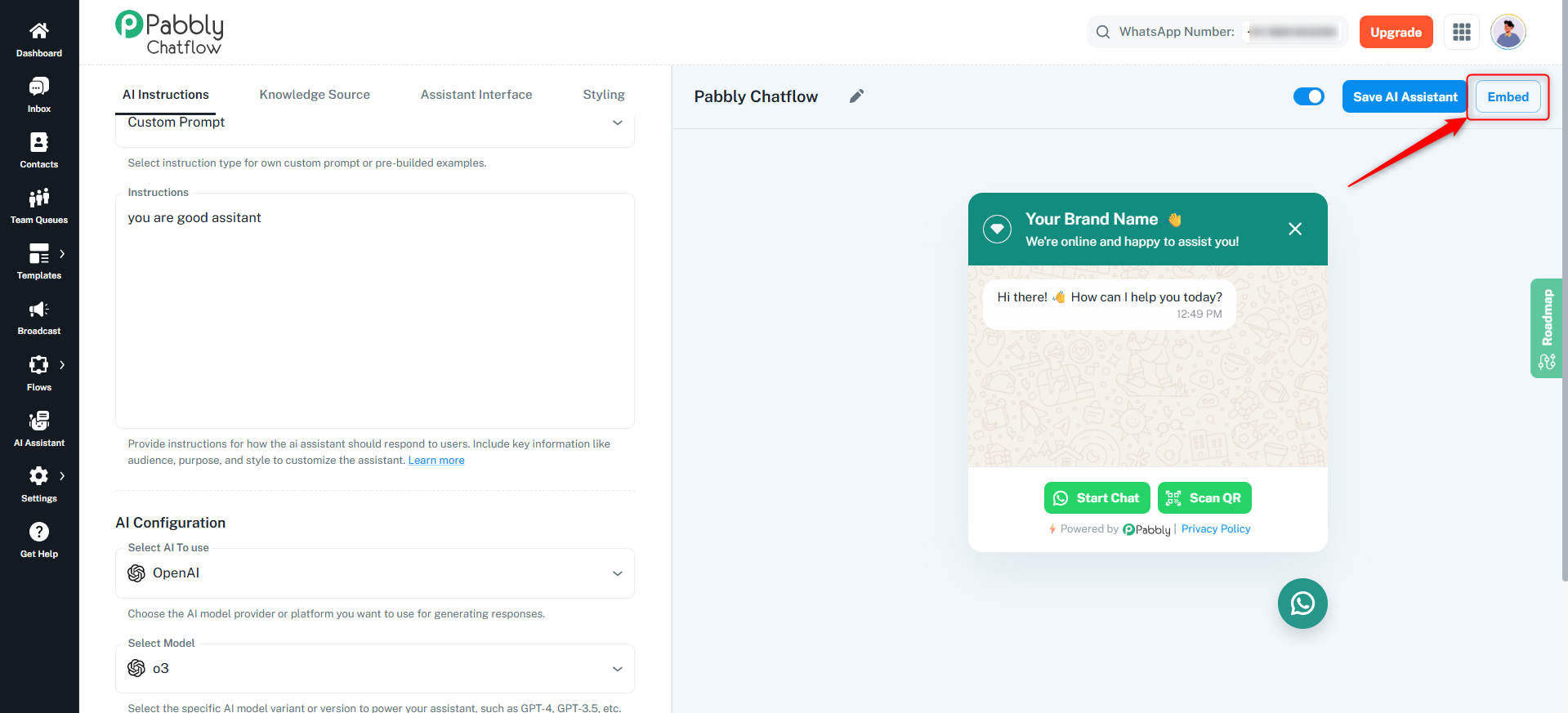Click the search magnifier icon
Screen dimensions: 1568x713
[1103, 32]
